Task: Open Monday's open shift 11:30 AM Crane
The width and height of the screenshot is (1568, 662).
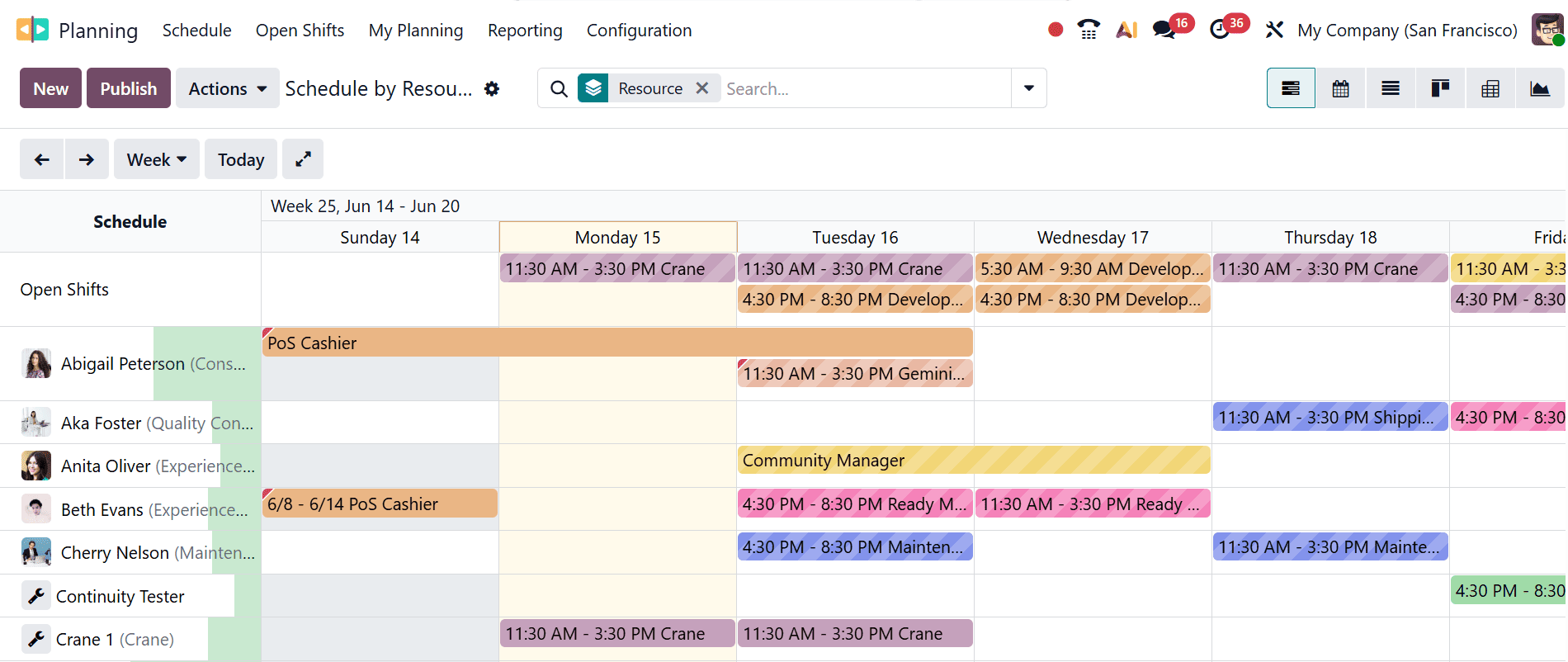Action: 617,268
